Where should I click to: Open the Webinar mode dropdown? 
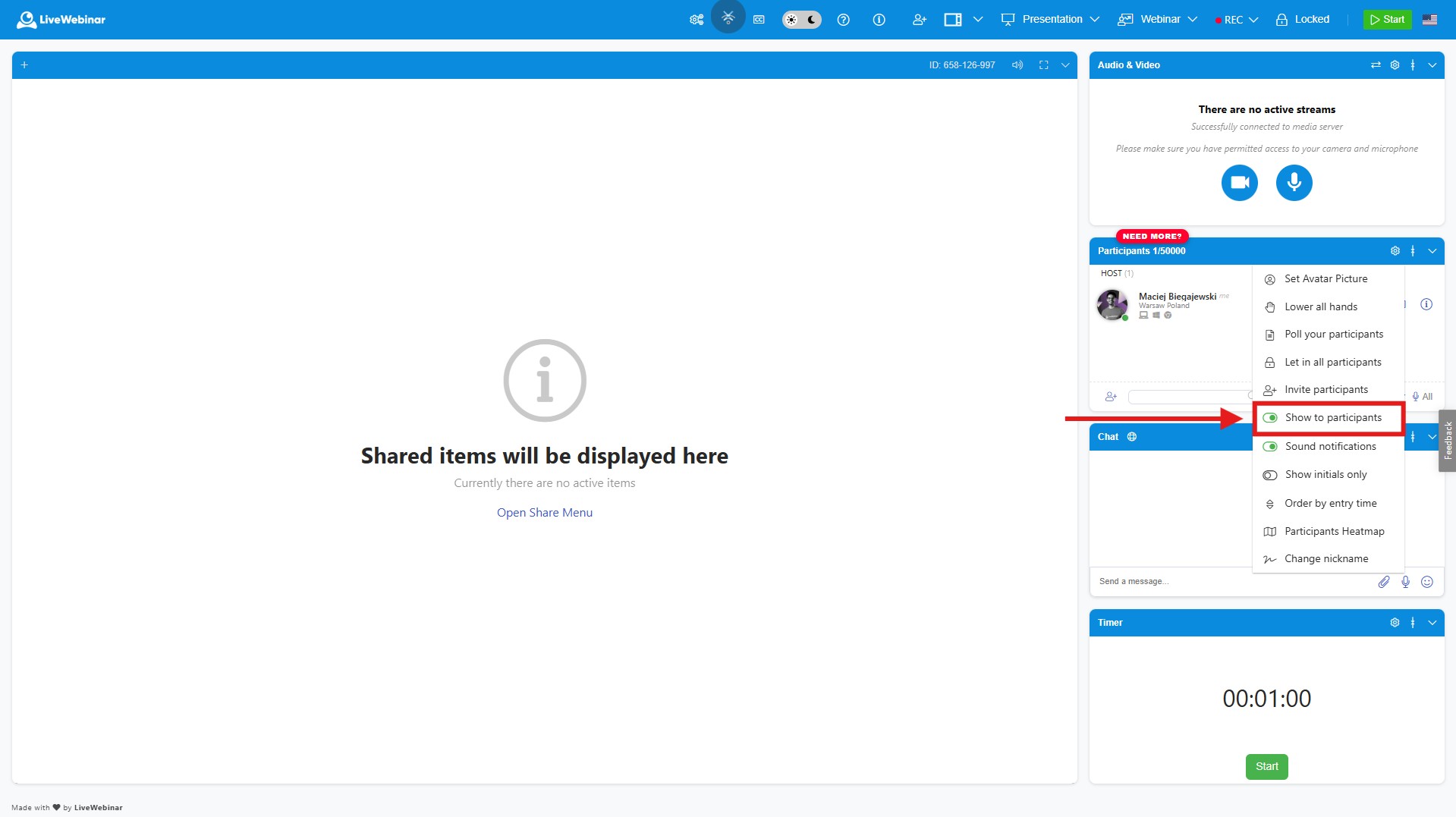point(1157,20)
